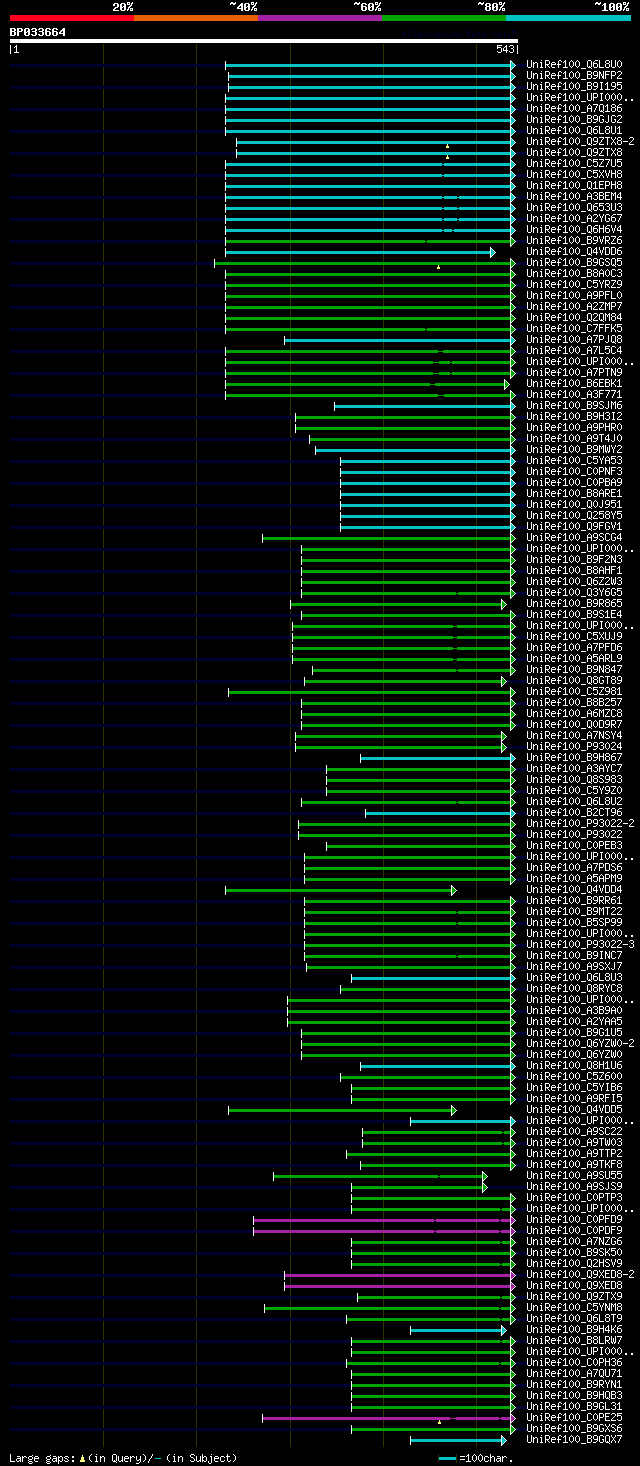640x1466 pixels.
Task: Select the UniRef100_Q6YZW0-2 label
Action: pyautogui.click(x=580, y=1044)
